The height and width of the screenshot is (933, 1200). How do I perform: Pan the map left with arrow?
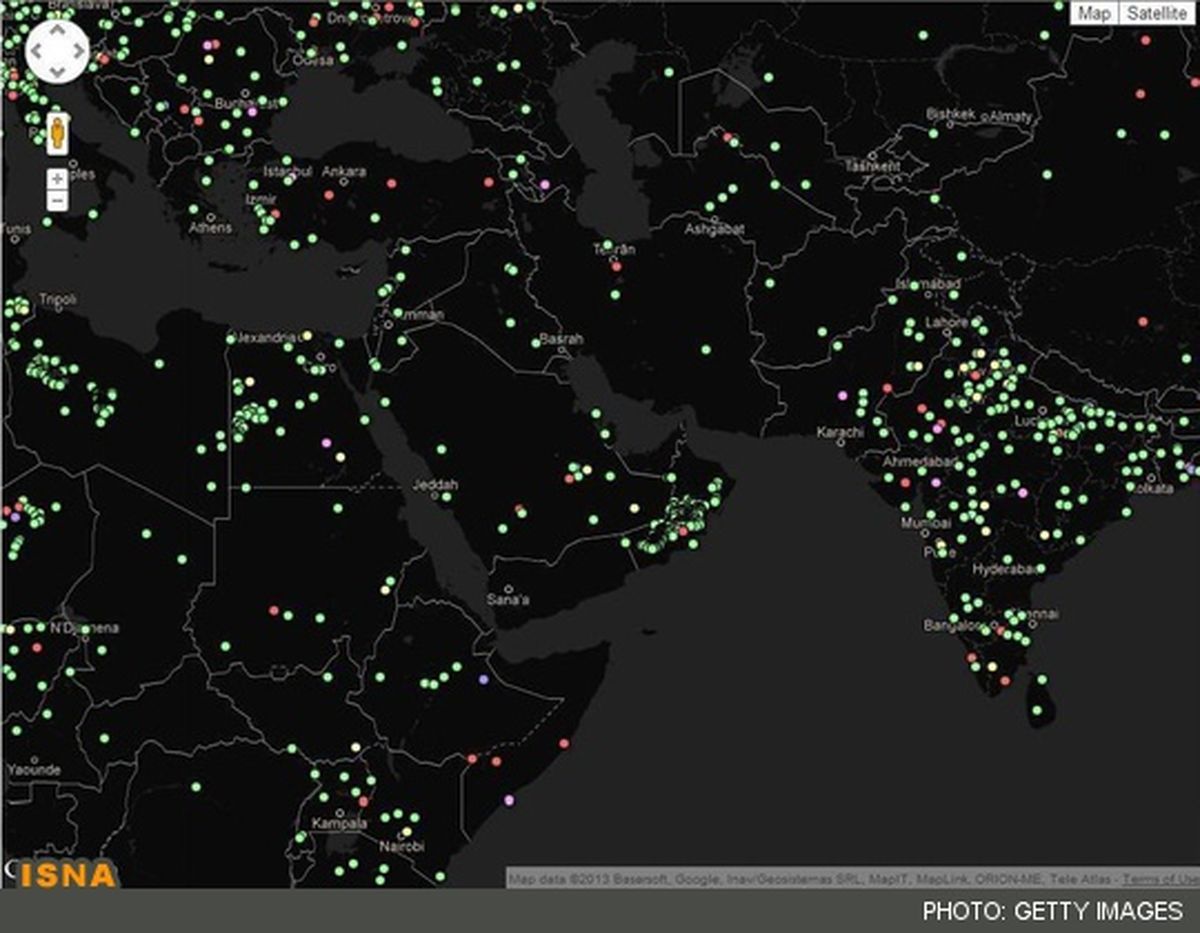36,51
